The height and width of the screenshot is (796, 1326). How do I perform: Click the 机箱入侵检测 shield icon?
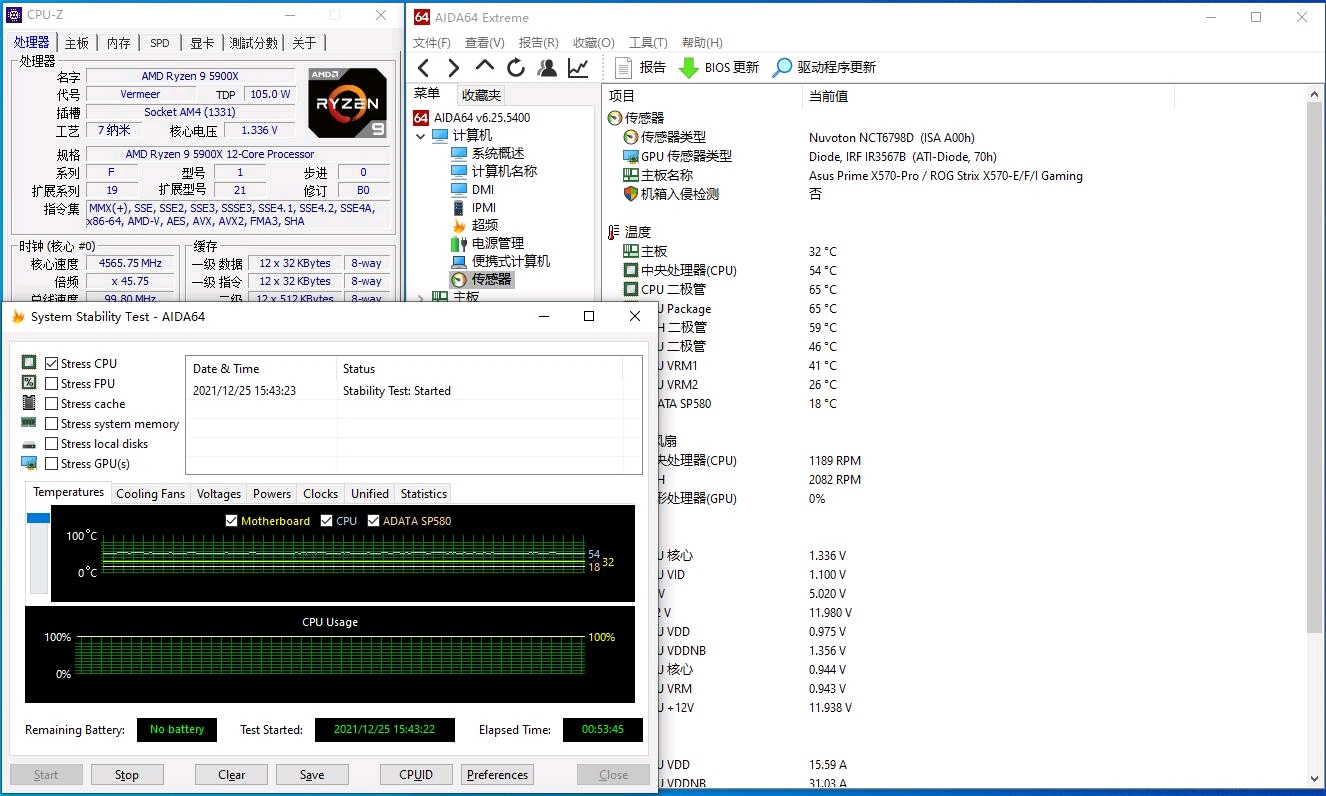pos(630,194)
